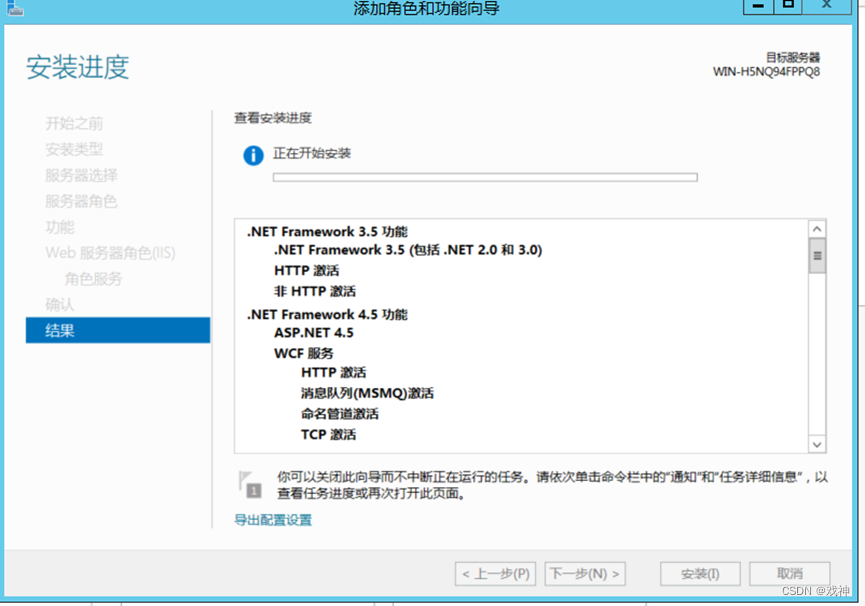
Task: Click the 安装(I) button
Action: (x=699, y=573)
